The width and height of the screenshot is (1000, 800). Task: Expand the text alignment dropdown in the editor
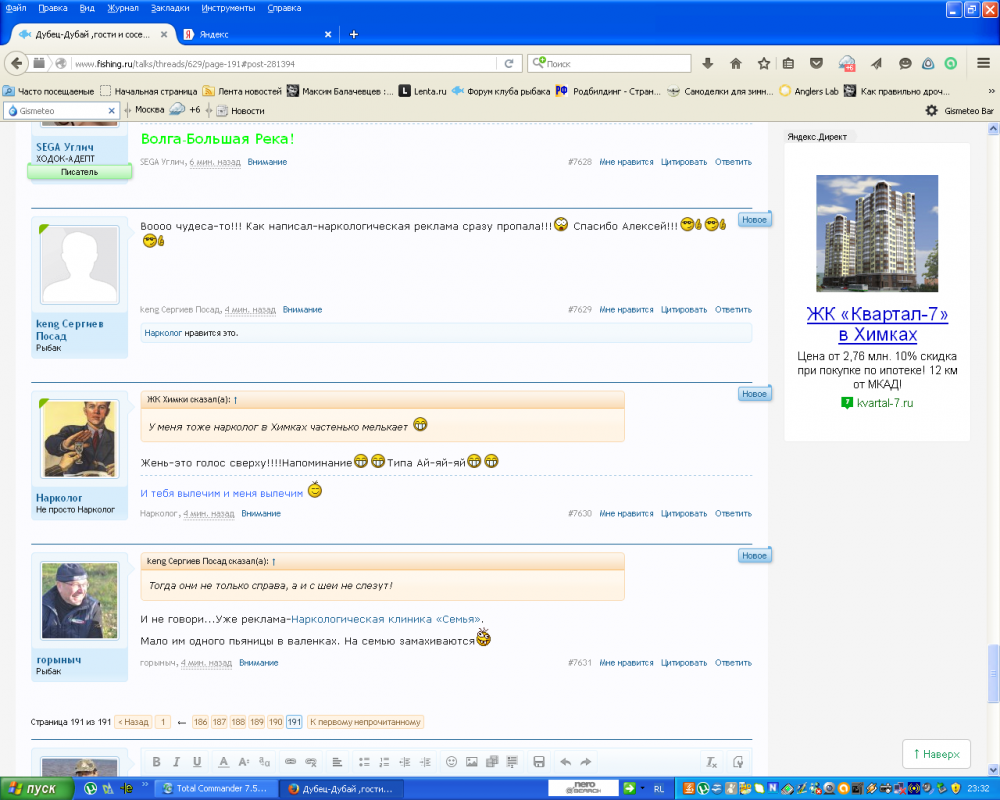pos(337,762)
